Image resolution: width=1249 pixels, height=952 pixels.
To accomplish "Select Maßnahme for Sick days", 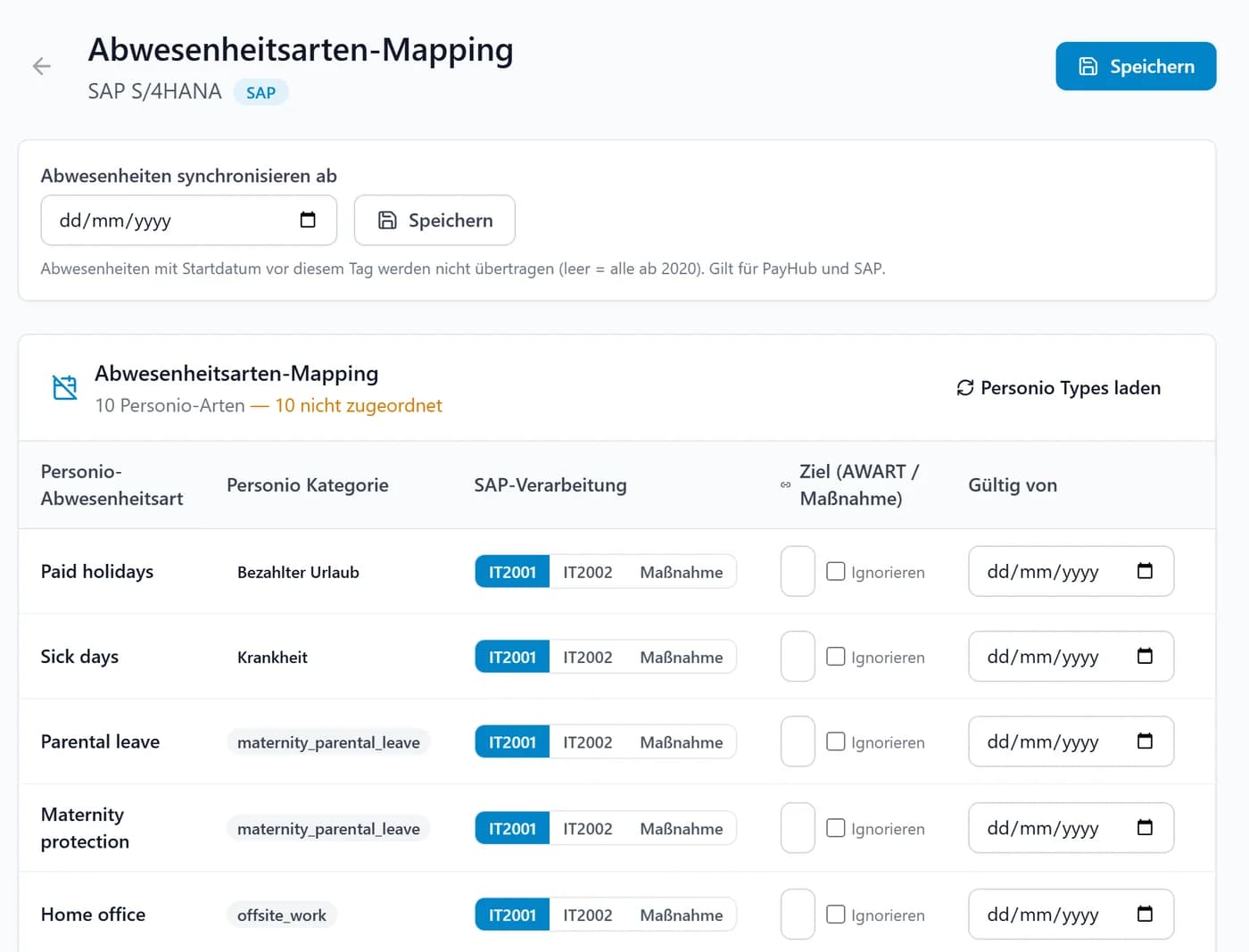I will pyautogui.click(x=682, y=657).
